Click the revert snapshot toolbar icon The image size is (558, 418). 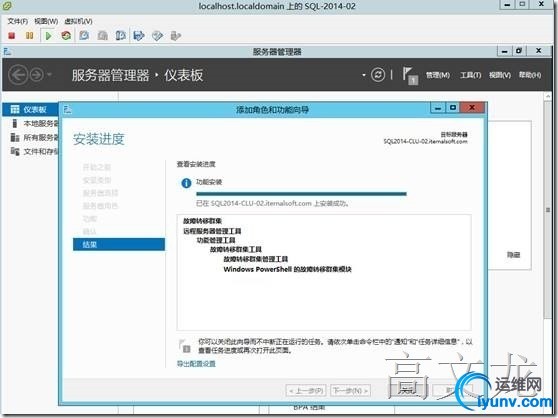pos(103,36)
